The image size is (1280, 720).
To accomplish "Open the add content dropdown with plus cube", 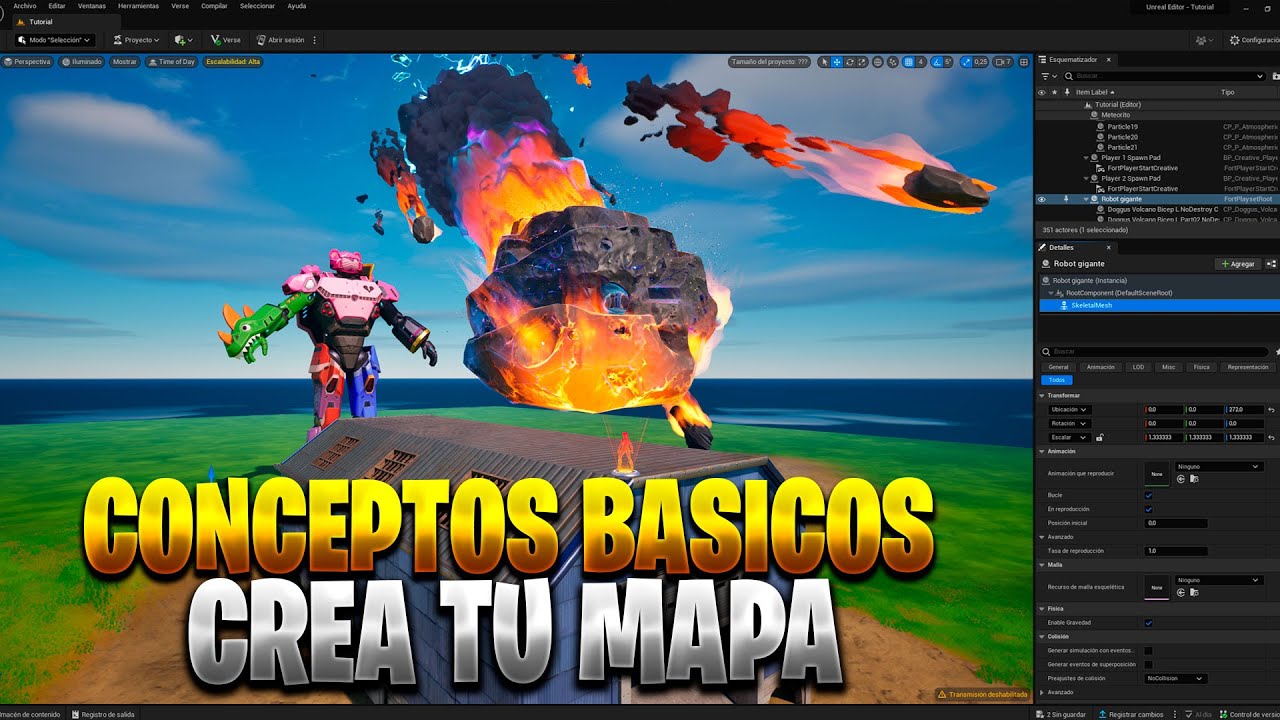I will coord(184,40).
